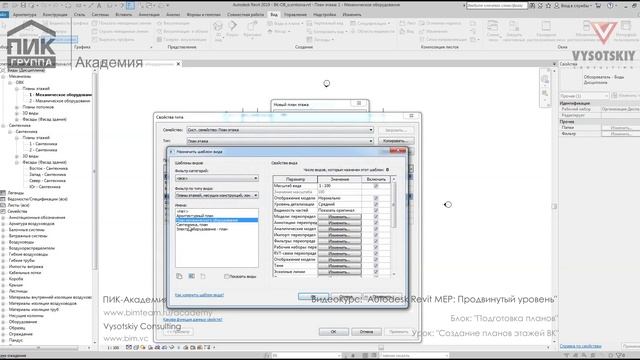Viewport: 640px width, 360px height.
Task: Open the 'Фильтр категорий' dropdown
Action: click(217, 178)
